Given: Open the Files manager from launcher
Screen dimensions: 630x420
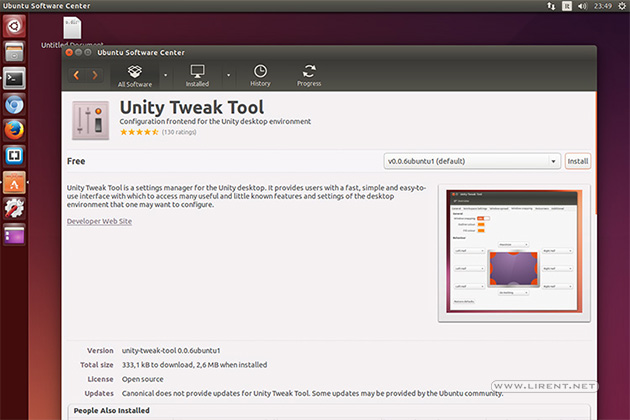Looking at the screenshot, I should (x=14, y=52).
